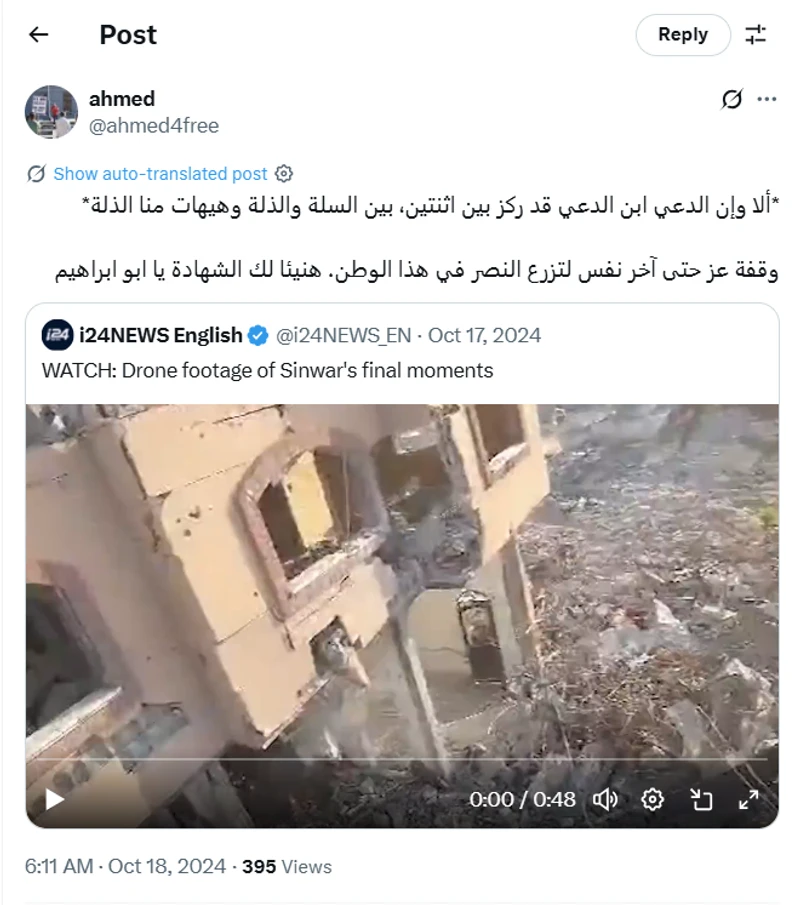Show auto-translated post

point(160,174)
